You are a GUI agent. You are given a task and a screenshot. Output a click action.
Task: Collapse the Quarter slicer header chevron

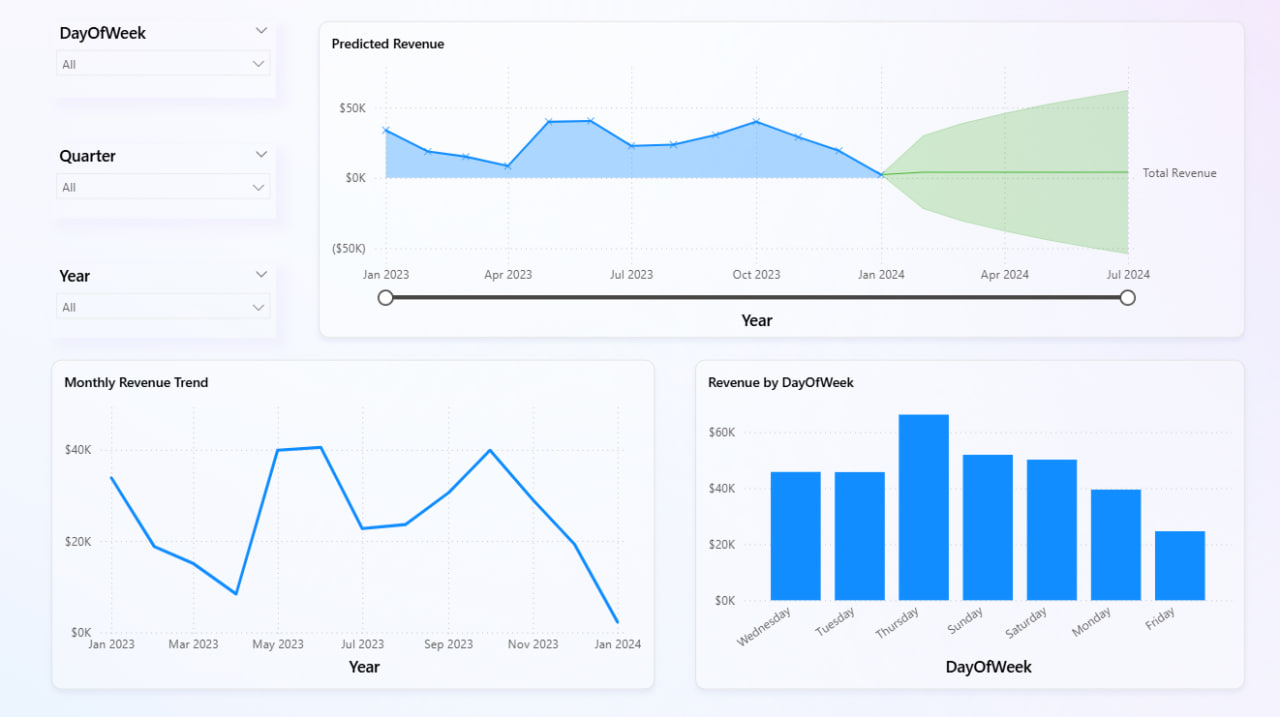point(261,155)
